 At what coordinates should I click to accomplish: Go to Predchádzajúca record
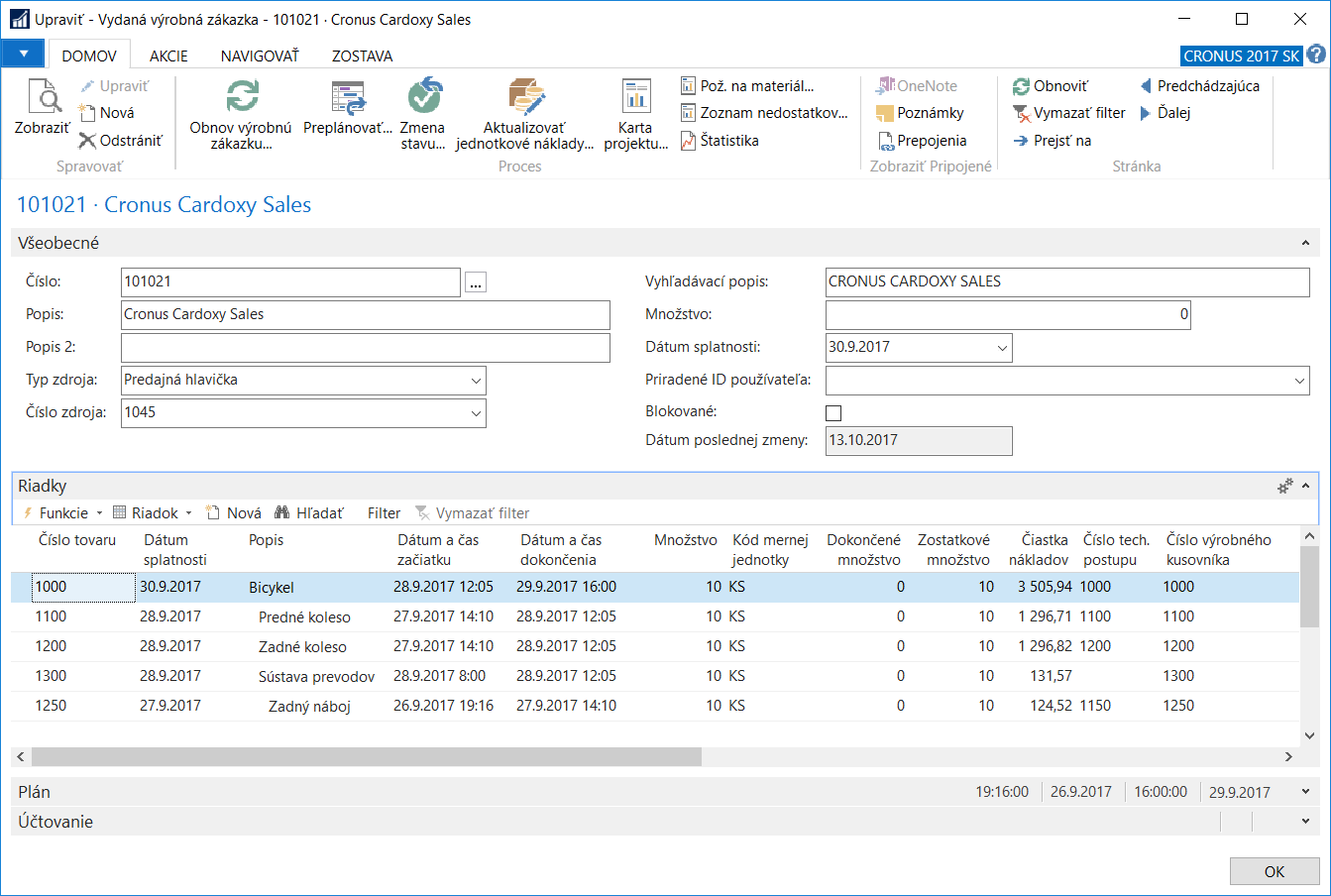coord(1199,86)
